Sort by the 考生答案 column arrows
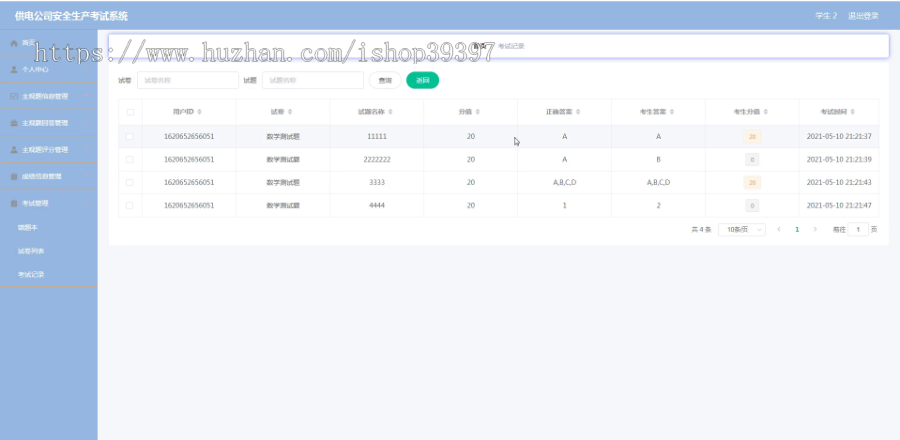Image resolution: width=900 pixels, height=440 pixels. (672, 112)
